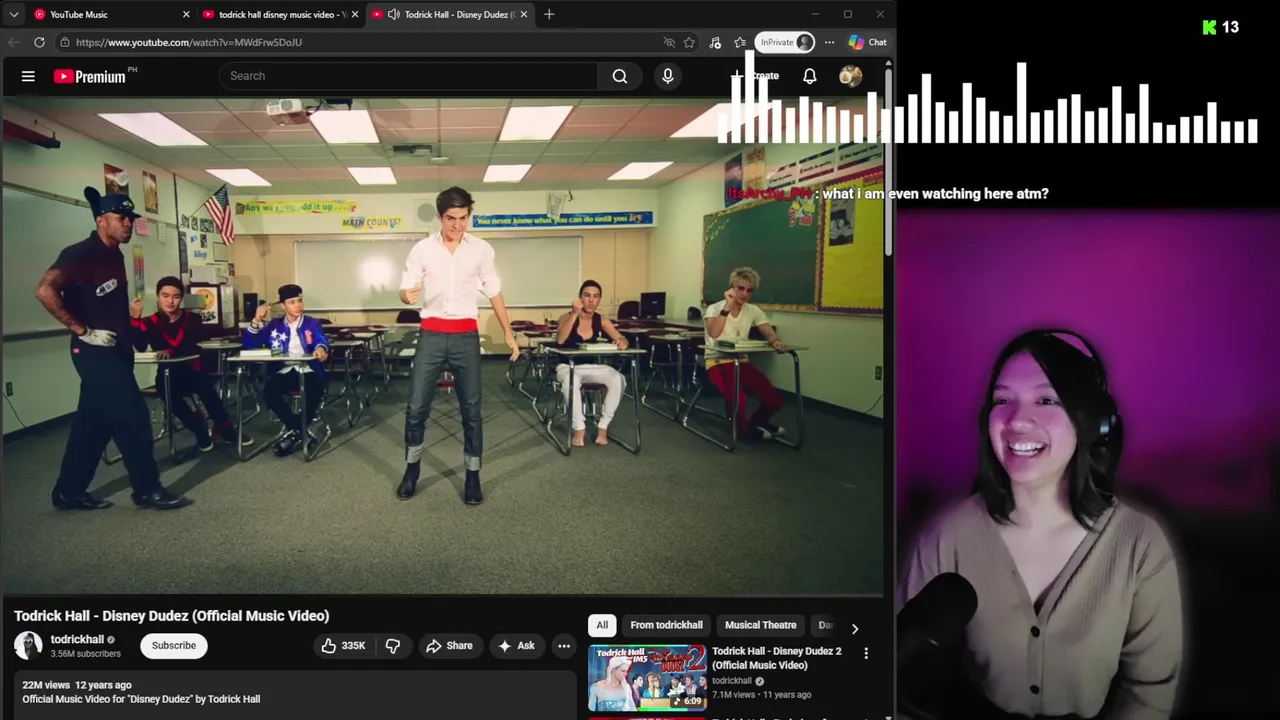Add this page to favorites with the star

coord(689,42)
